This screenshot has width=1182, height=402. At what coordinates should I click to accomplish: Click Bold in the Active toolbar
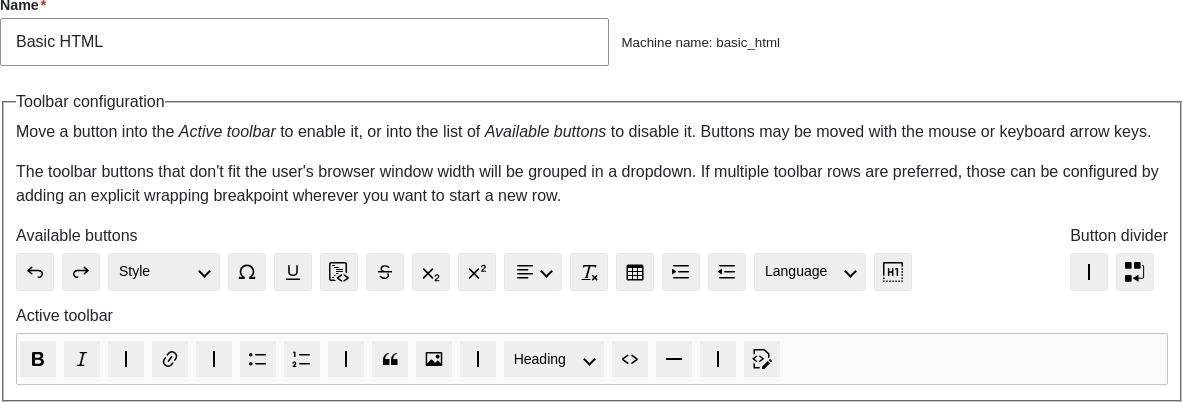(x=38, y=359)
